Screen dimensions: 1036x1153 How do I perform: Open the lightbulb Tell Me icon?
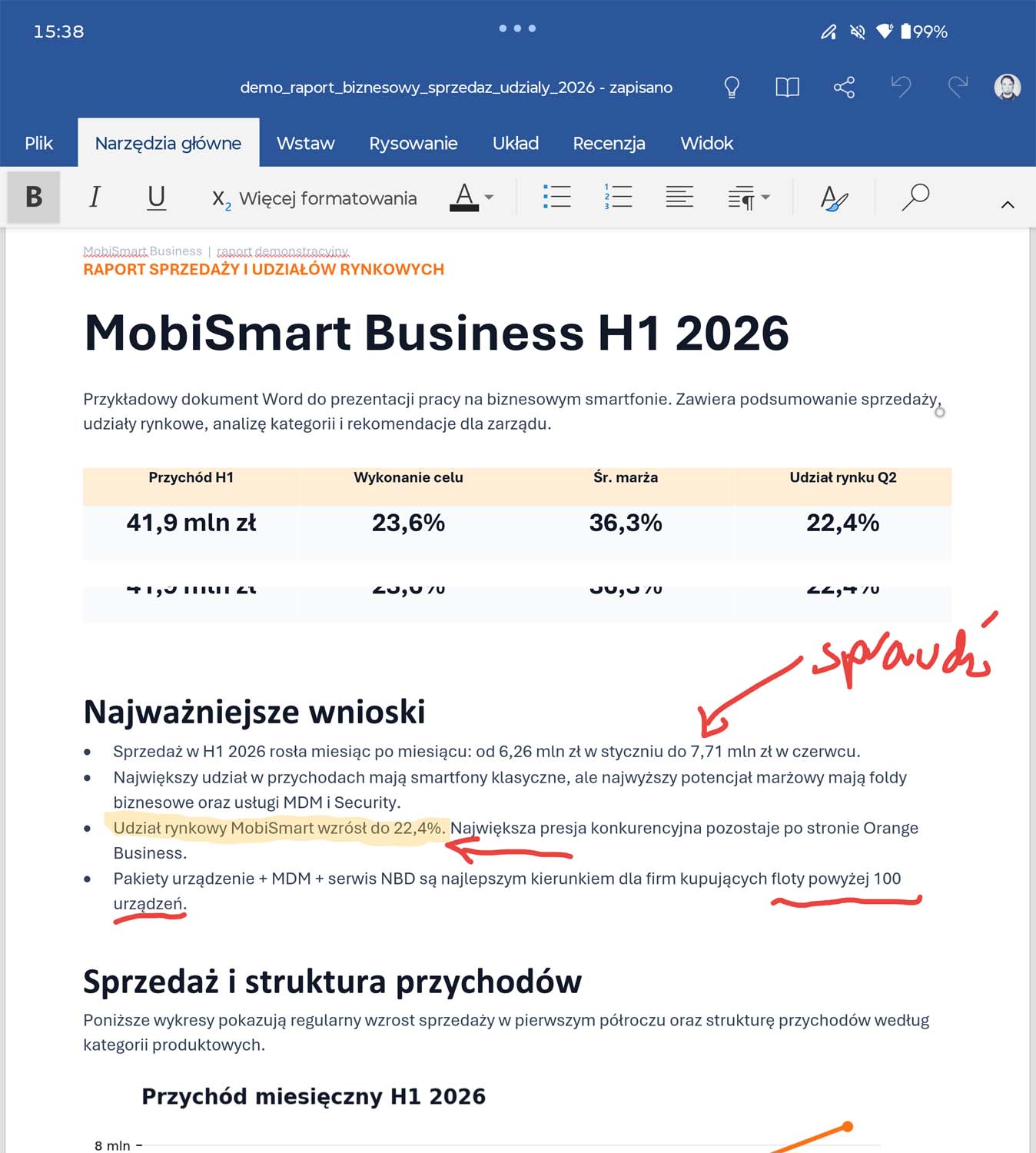click(732, 87)
